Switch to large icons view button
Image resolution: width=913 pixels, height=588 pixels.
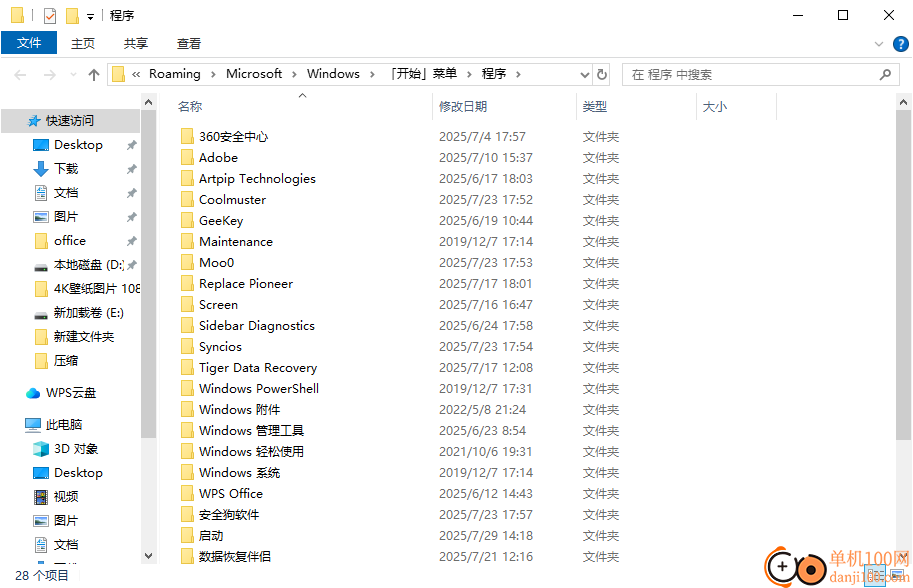pos(897,576)
